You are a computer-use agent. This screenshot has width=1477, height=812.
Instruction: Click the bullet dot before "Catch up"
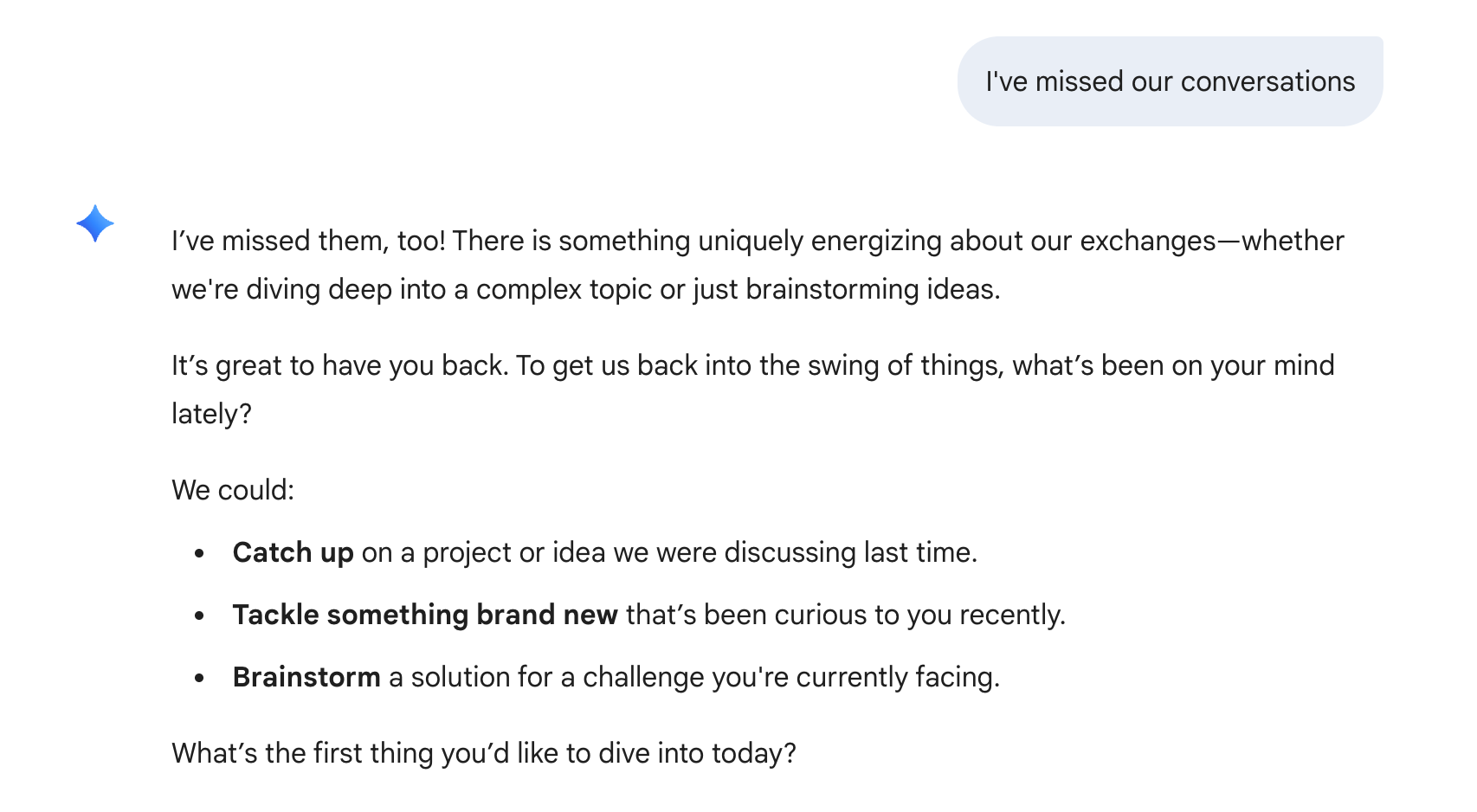pyautogui.click(x=200, y=553)
